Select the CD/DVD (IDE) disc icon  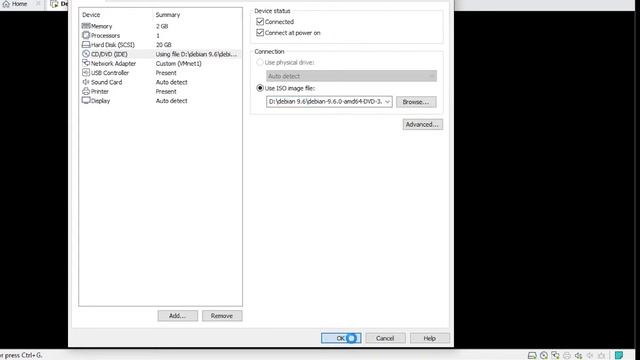[x=86, y=54]
